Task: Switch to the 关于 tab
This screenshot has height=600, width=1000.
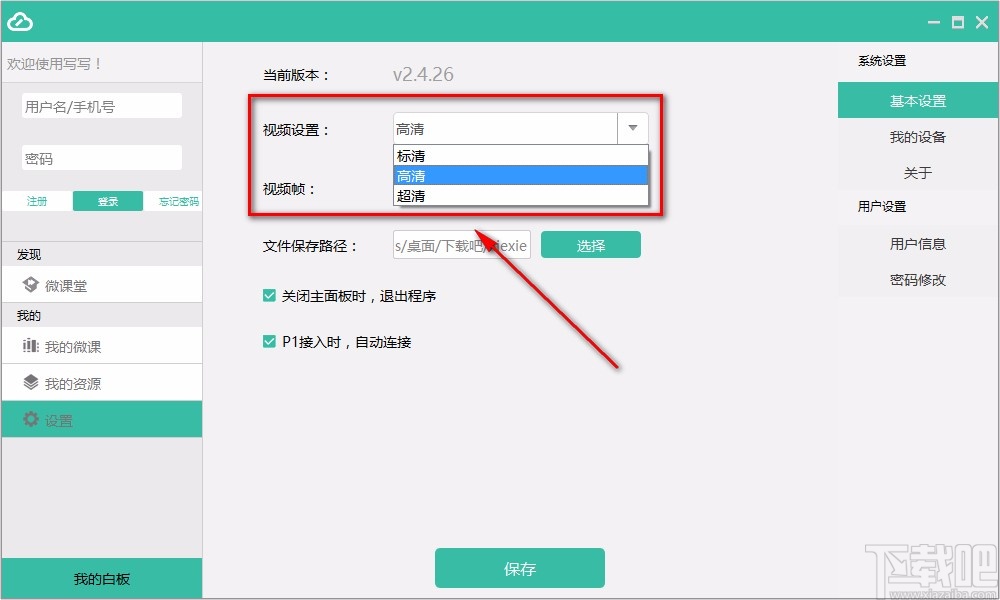Action: point(916,173)
